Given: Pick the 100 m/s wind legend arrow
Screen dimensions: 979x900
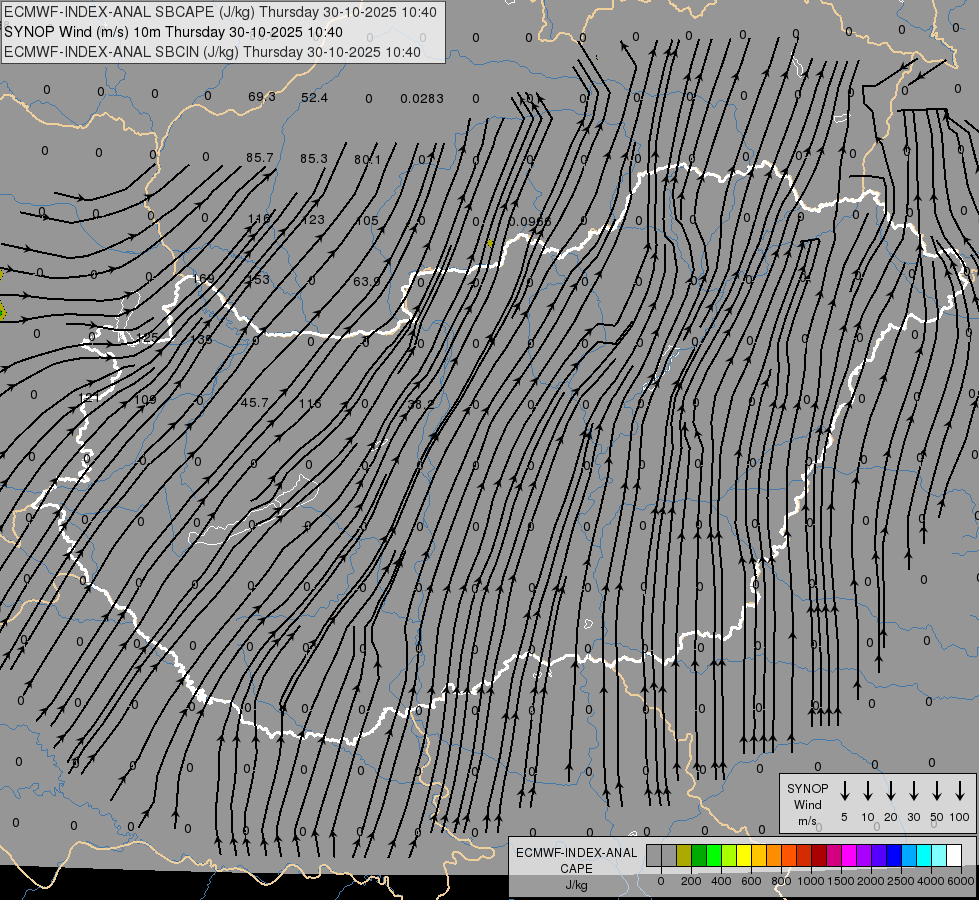Looking at the screenshot, I should pyautogui.click(x=960, y=791).
